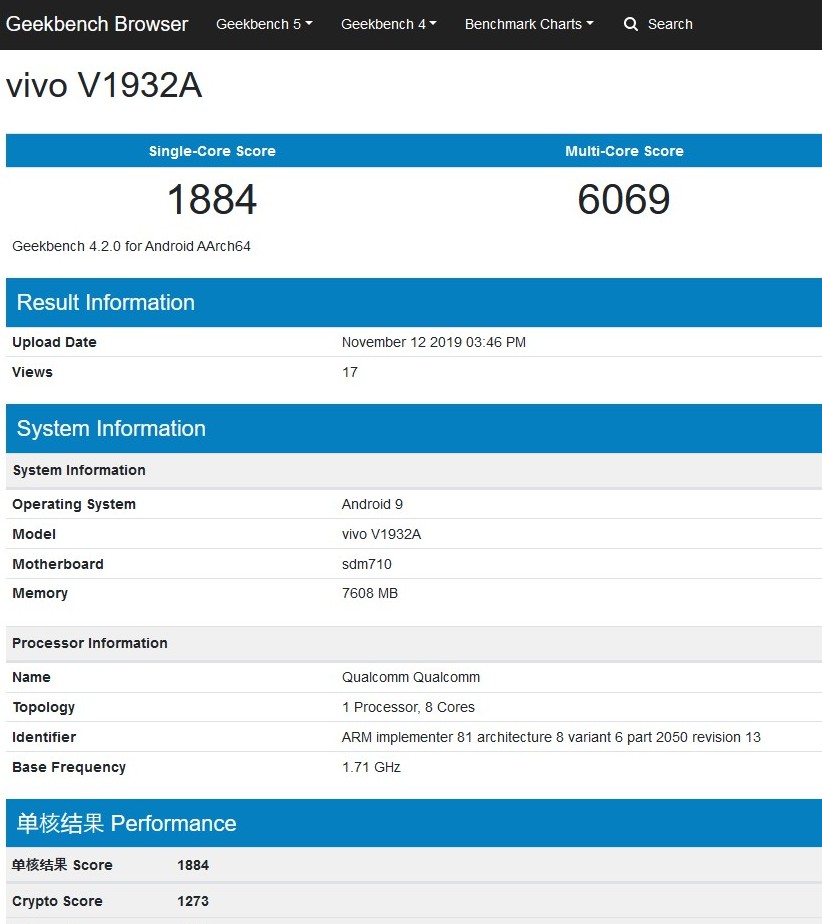Select the Qualcomm Qualcomm value
This screenshot has height=924, width=822.
[411, 678]
